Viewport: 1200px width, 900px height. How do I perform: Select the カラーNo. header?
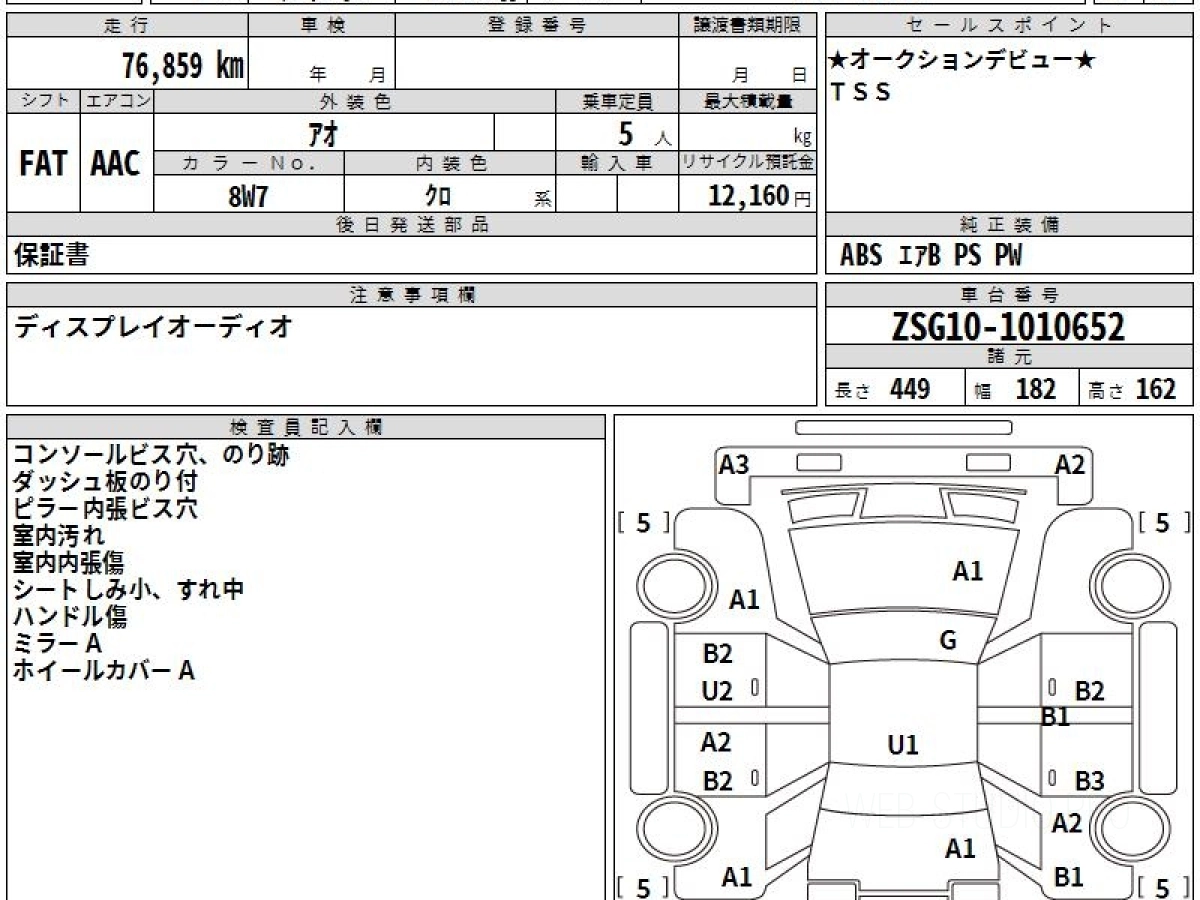pyautogui.click(x=249, y=163)
